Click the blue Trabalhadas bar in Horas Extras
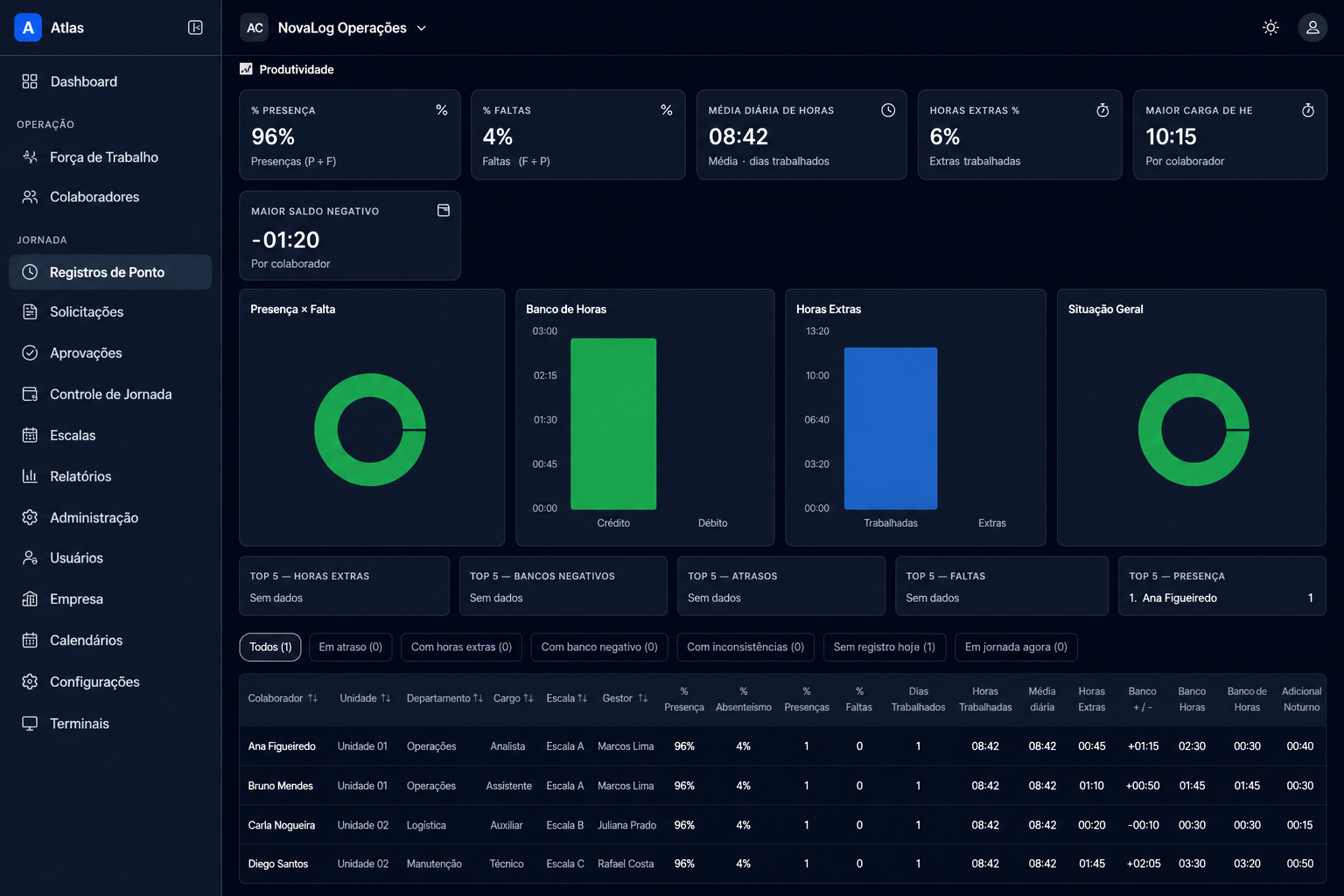The height and width of the screenshot is (896, 1344). 891,429
